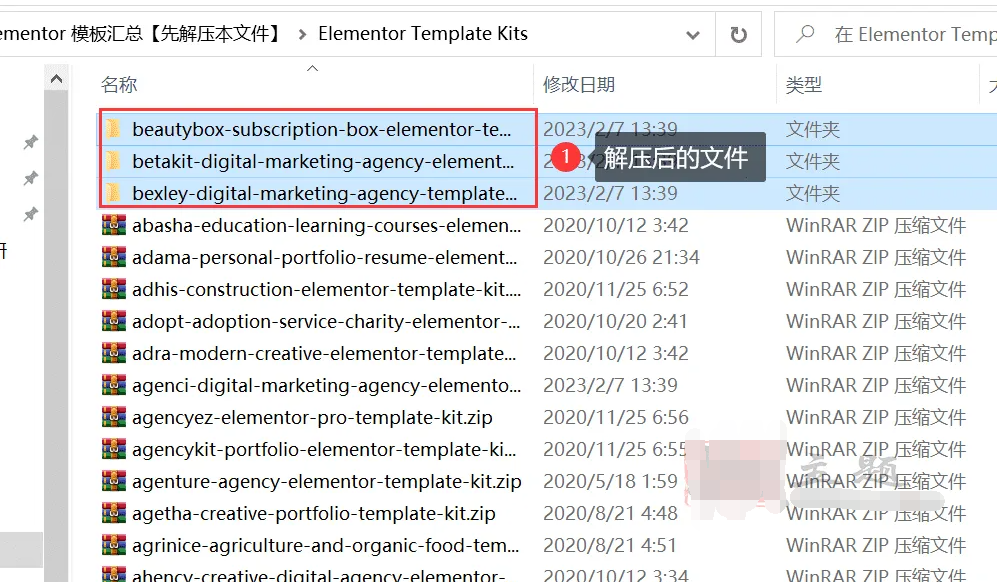Select the agetha-creative-portfolio WinRAR zip icon
The width and height of the screenshot is (997, 582).
click(114, 513)
